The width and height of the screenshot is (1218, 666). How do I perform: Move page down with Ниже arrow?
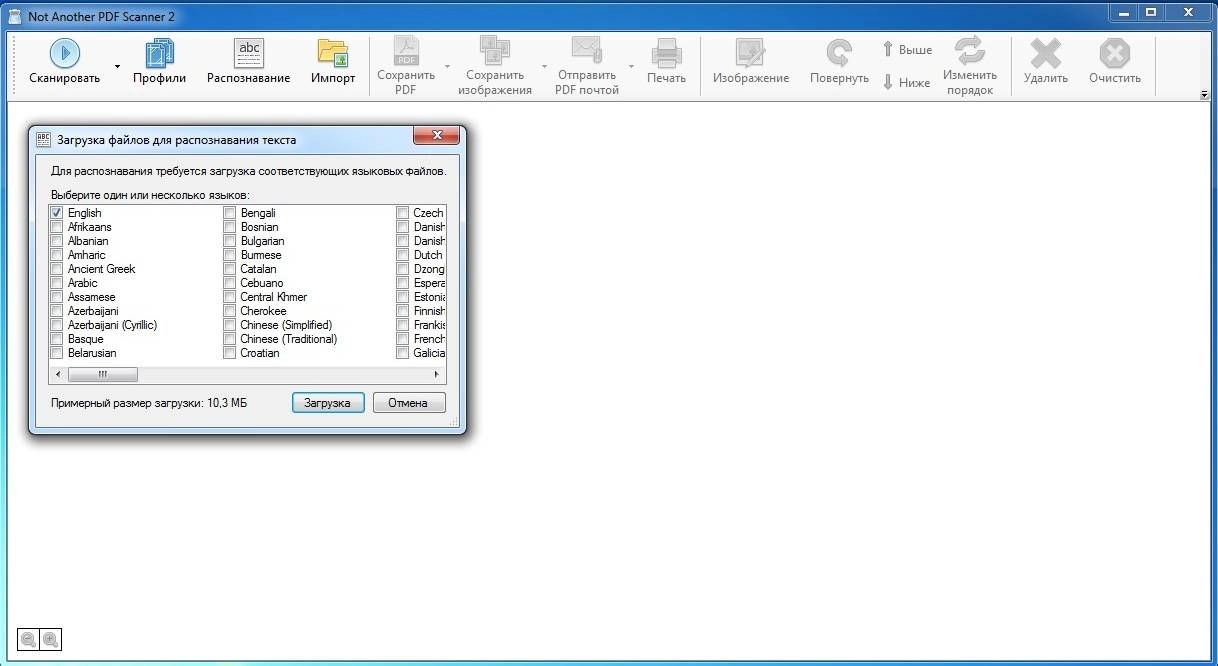click(888, 83)
